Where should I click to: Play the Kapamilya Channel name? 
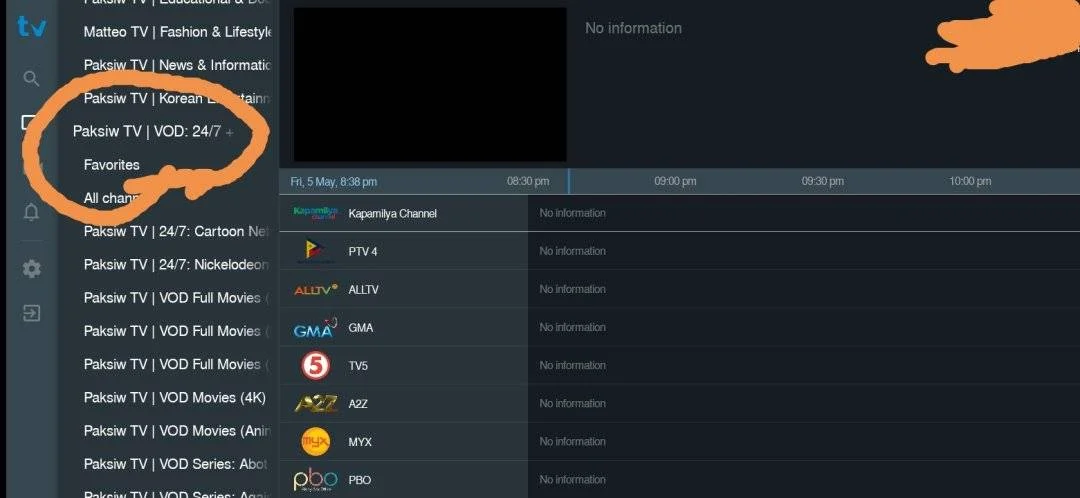393,214
